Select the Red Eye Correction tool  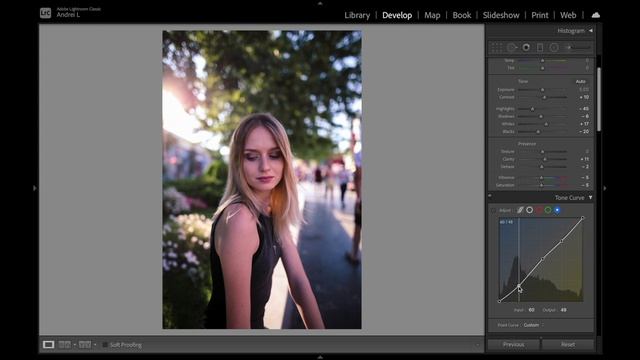click(526, 48)
